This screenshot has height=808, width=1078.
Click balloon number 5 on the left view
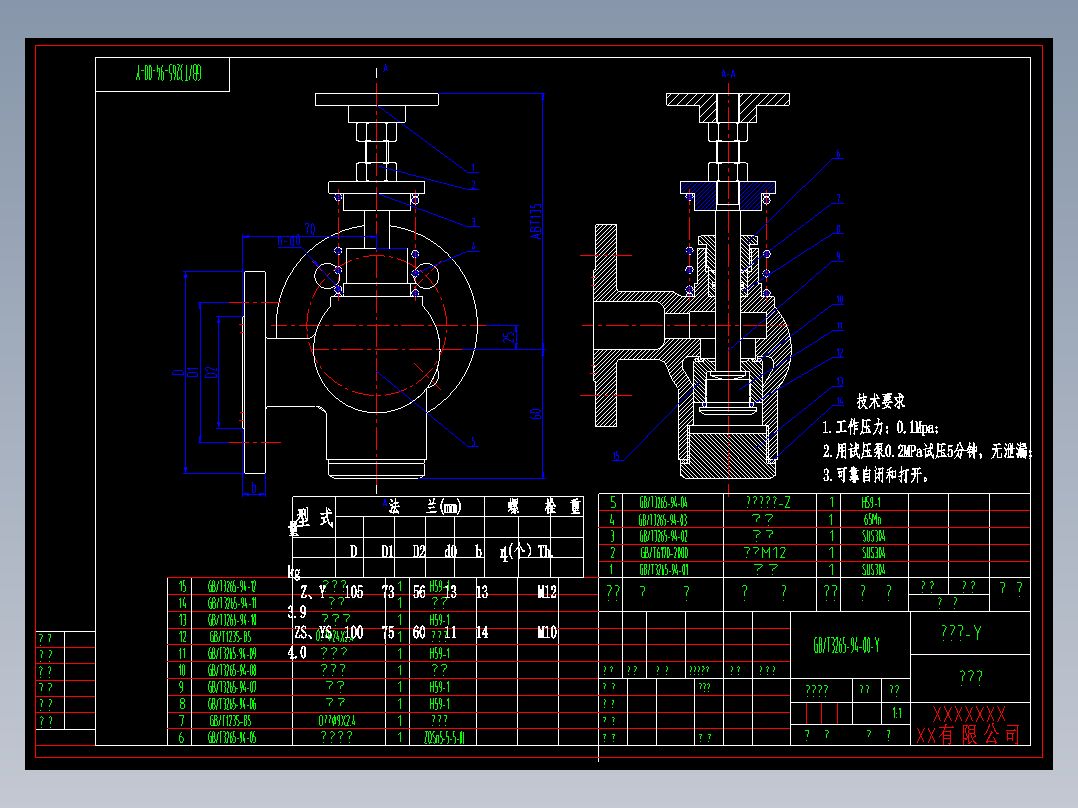click(x=473, y=442)
